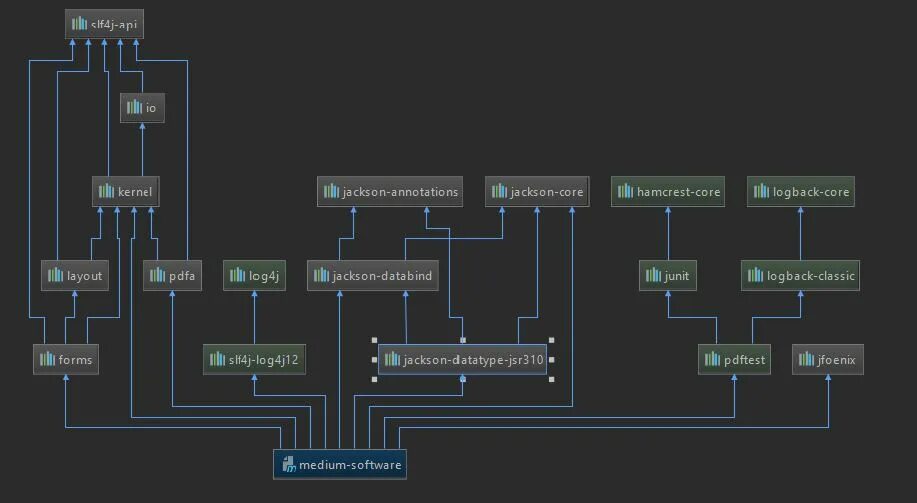Select the medium-software module node
Viewport: 917px width, 503px height.
pos(340,464)
